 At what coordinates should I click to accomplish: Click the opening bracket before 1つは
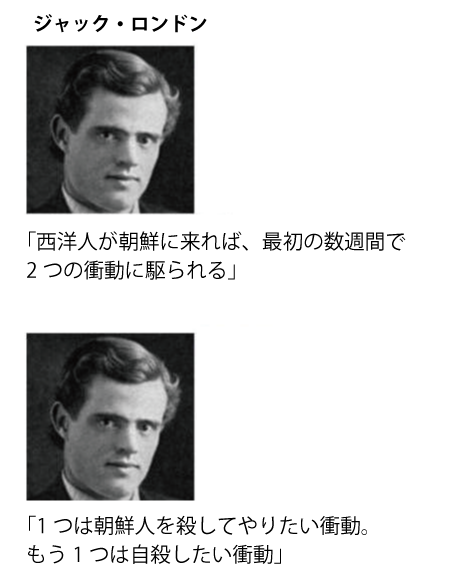pyautogui.click(x=31, y=525)
